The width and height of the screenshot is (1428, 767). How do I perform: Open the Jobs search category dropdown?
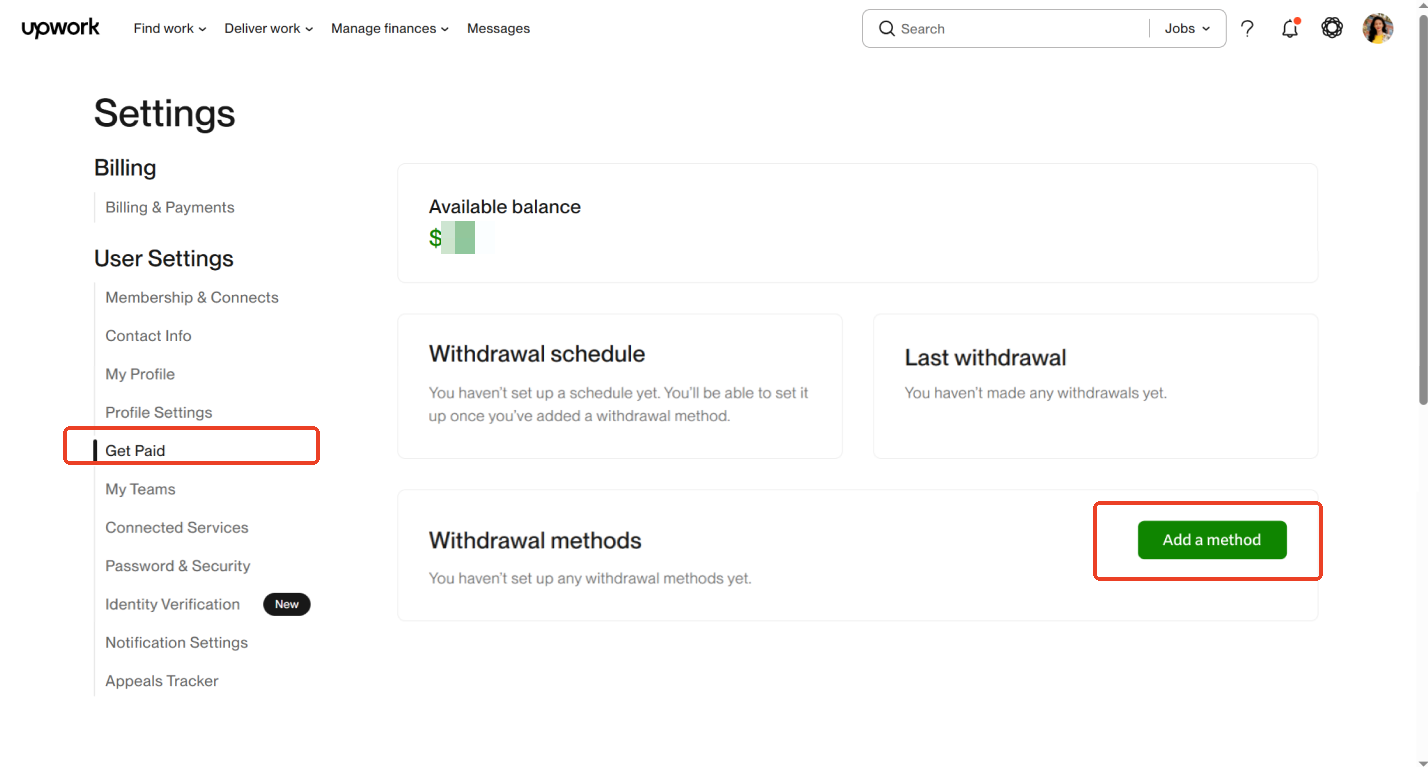coord(1187,29)
